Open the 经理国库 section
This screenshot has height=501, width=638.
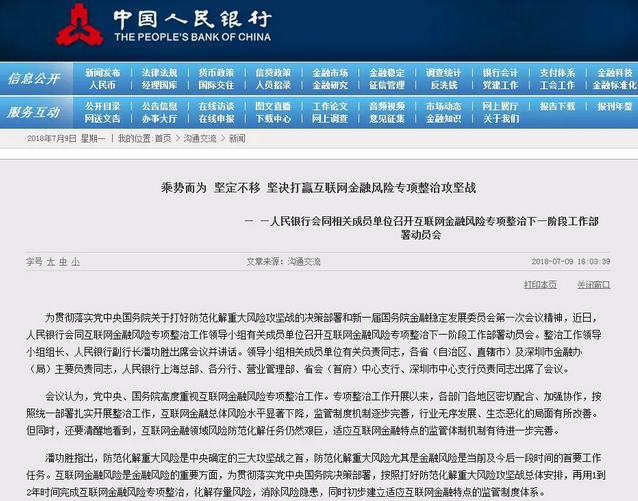160,85
